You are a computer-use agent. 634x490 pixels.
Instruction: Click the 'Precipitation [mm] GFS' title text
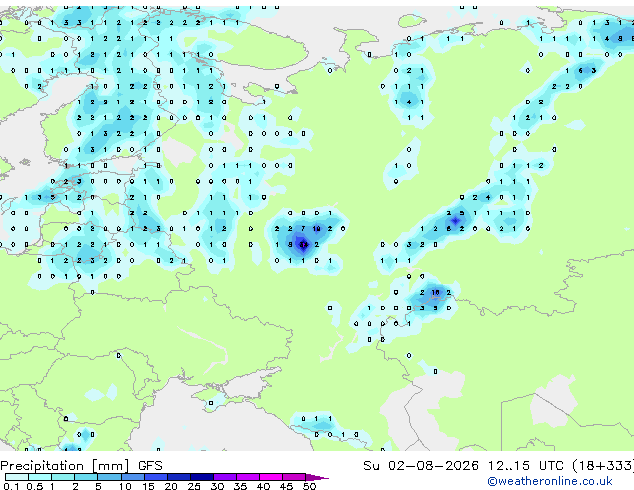point(81,466)
